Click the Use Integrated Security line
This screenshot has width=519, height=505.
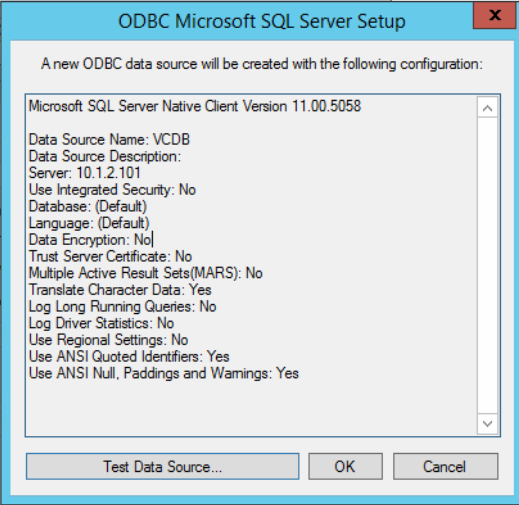click(112, 190)
